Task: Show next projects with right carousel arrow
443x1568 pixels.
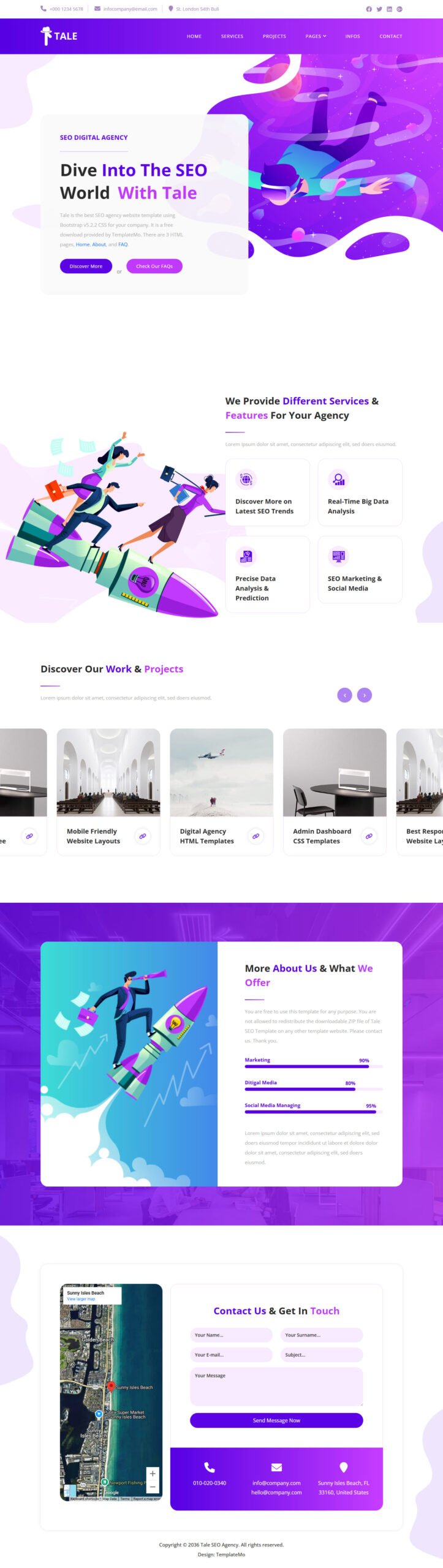Action: 365,695
